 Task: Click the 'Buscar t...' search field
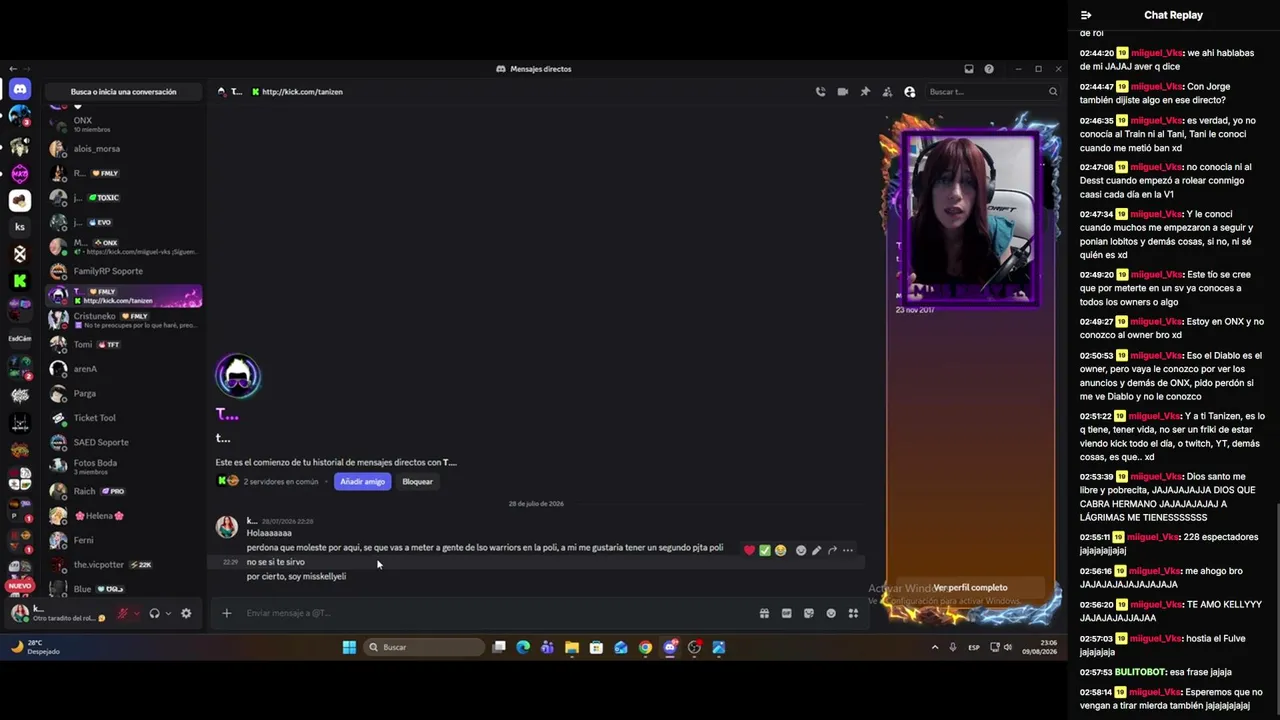(992, 92)
